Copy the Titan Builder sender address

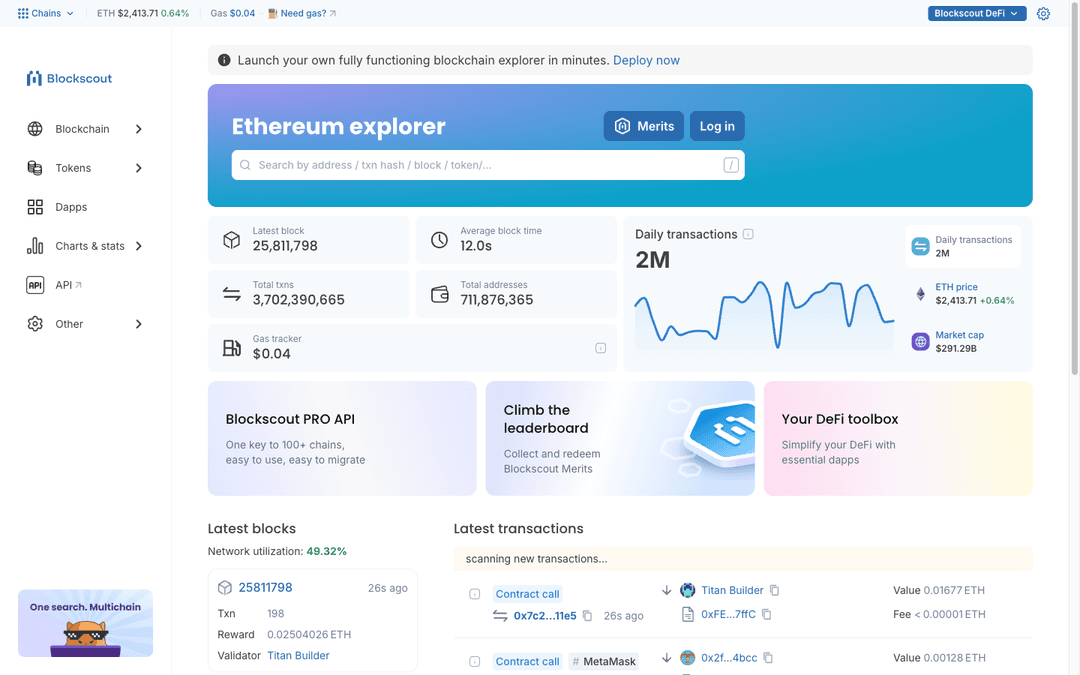(774, 590)
